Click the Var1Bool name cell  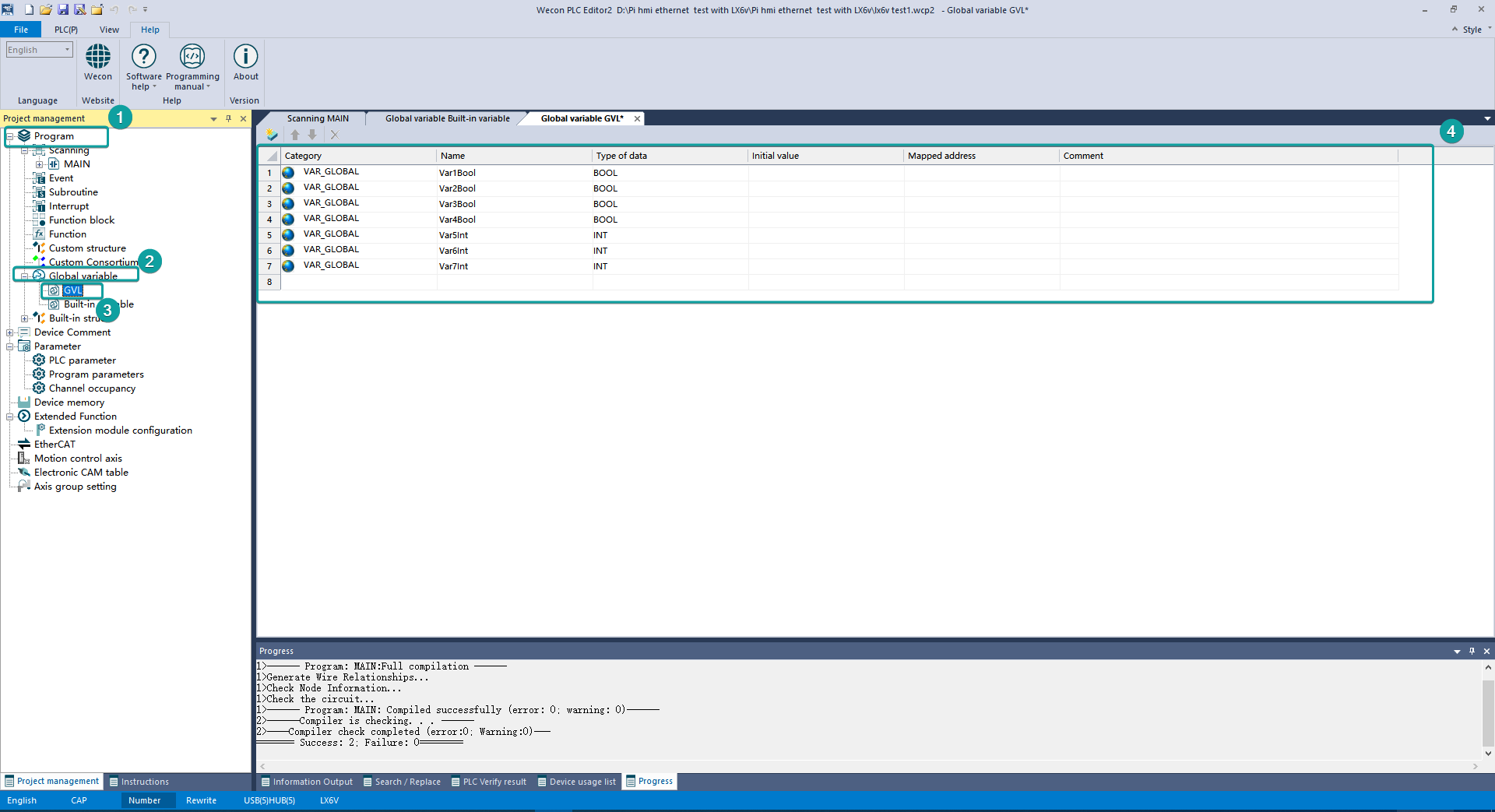click(x=514, y=173)
